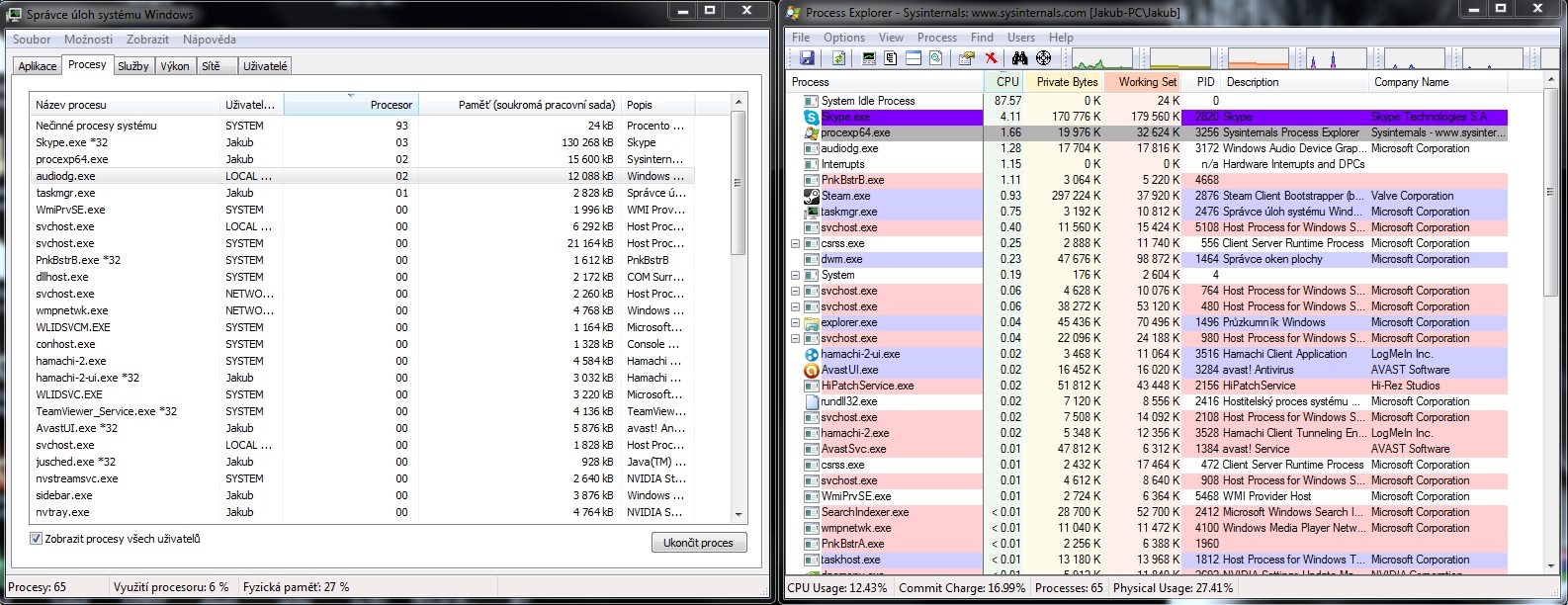Collapse the svchost.exe PID 480 tree node

pyautogui.click(x=795, y=306)
